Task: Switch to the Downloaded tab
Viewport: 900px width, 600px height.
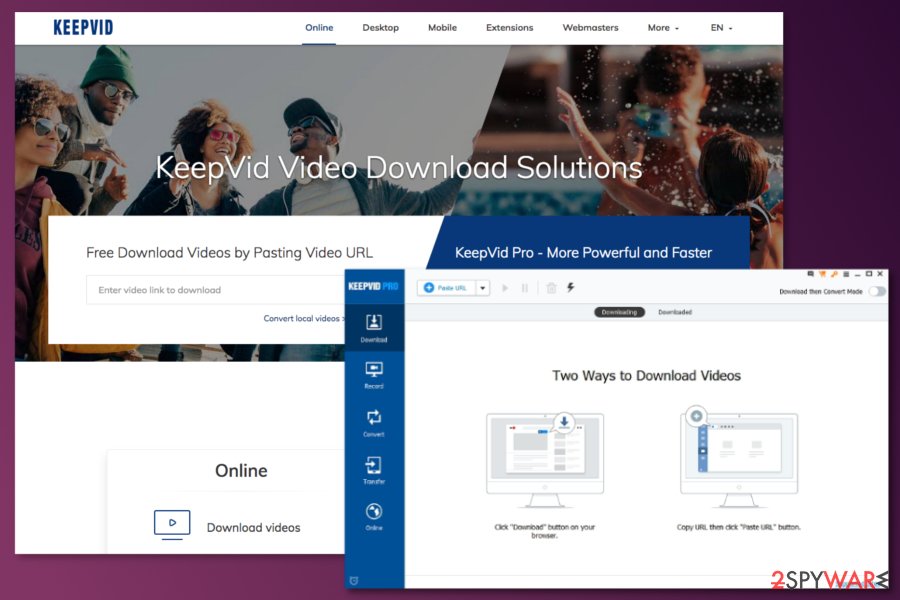Action: [675, 312]
